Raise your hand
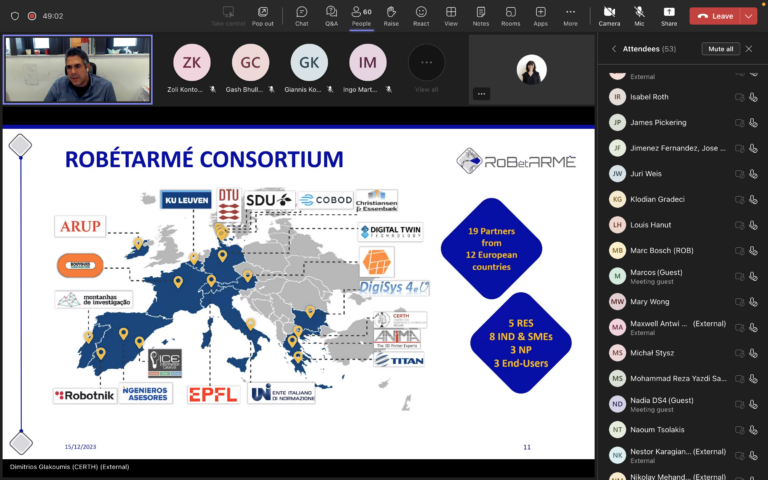The width and height of the screenshot is (768, 480). point(391,16)
